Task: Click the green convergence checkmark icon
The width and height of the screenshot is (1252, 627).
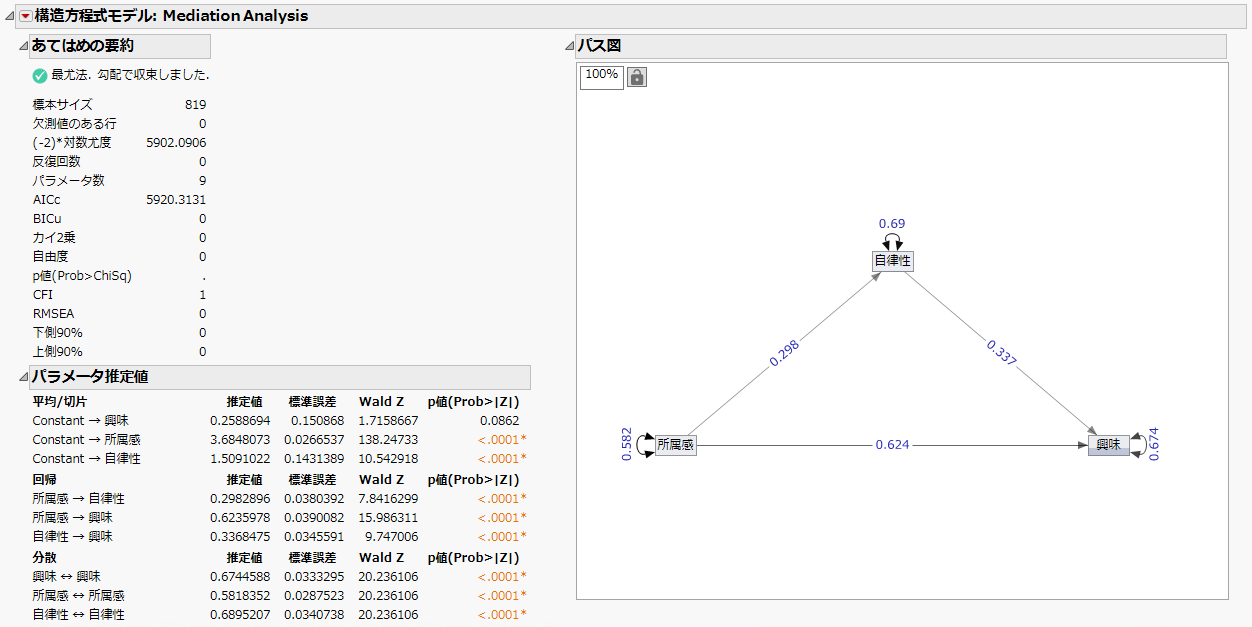Action: [x=40, y=75]
